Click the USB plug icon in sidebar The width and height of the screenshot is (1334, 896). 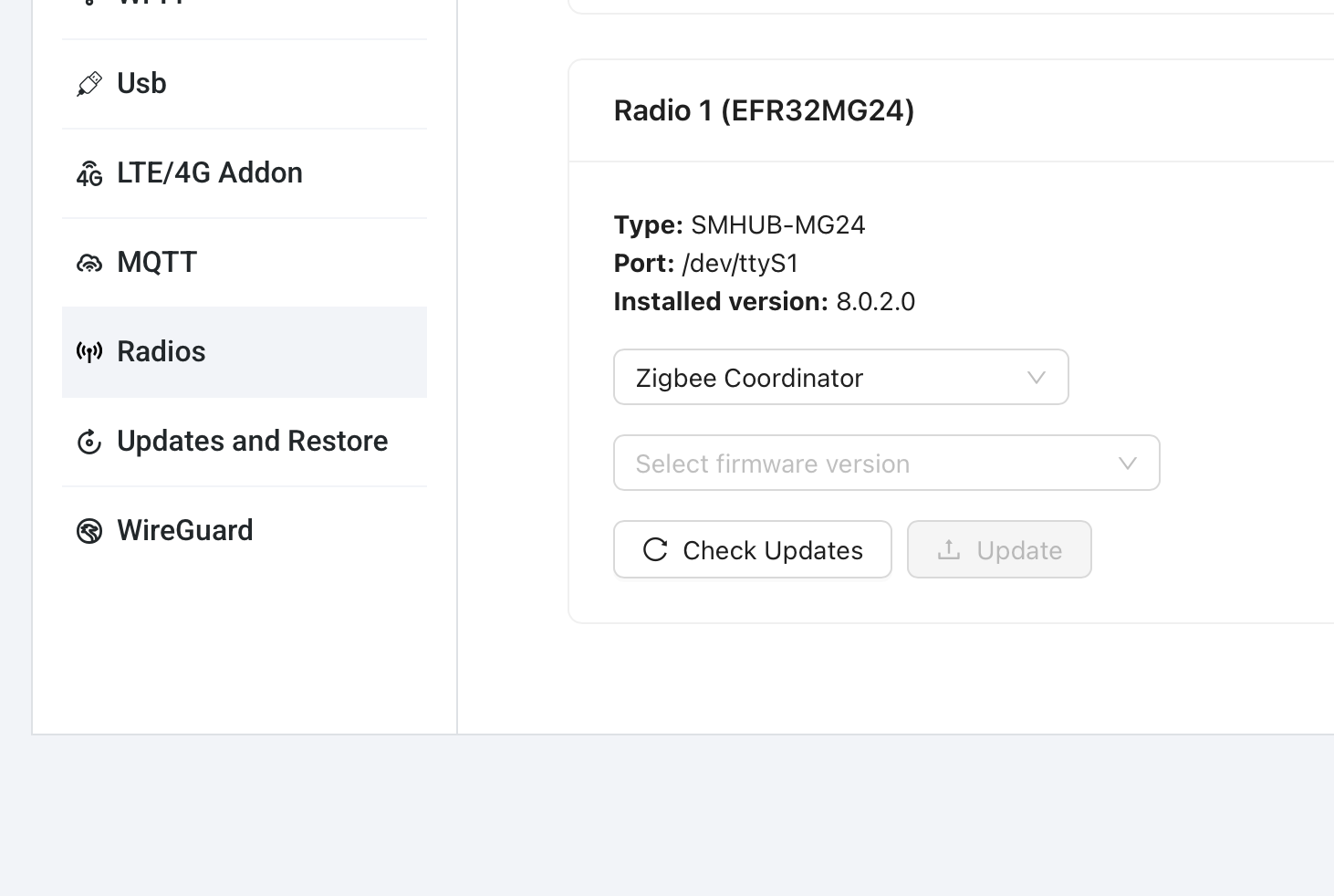pyautogui.click(x=89, y=84)
